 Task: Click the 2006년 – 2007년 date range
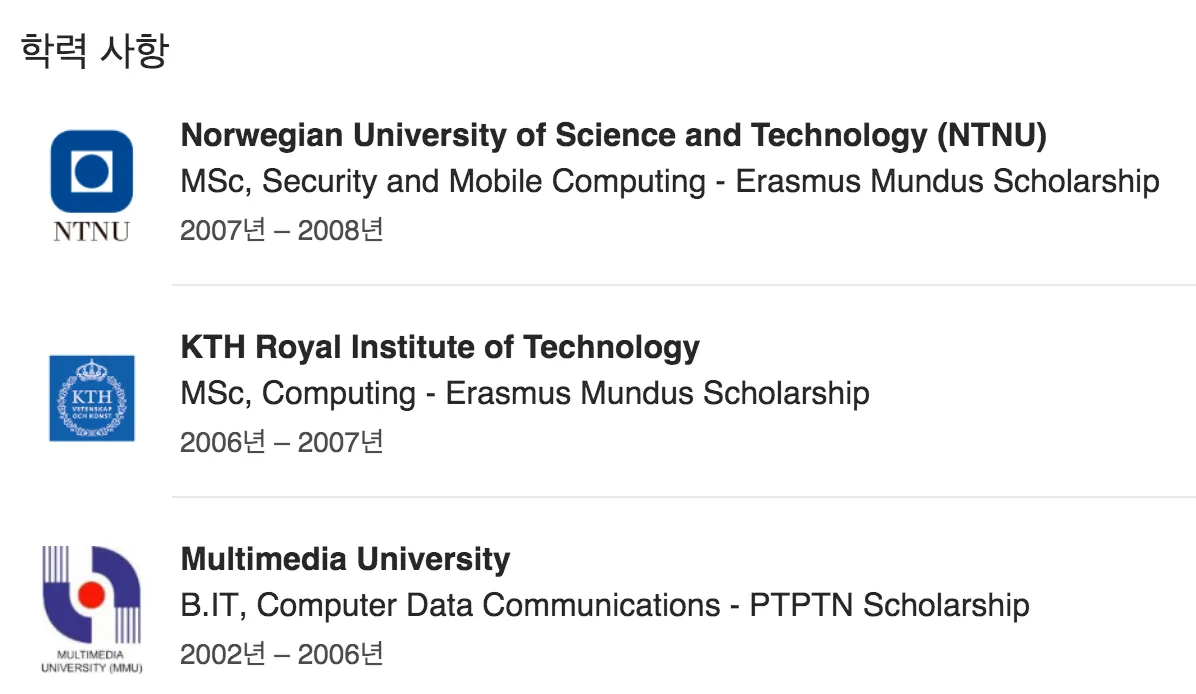[281, 442]
